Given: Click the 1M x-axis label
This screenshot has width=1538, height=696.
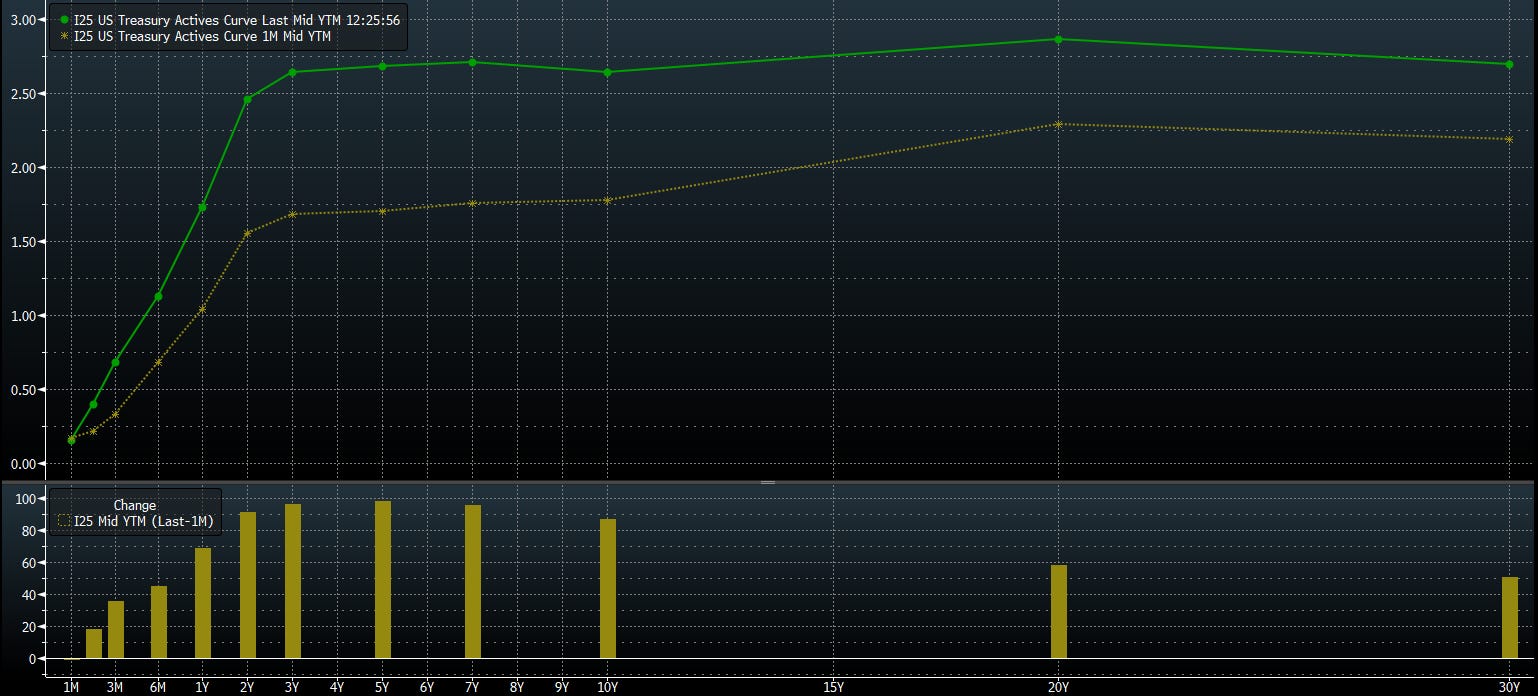Looking at the screenshot, I should tap(71, 687).
